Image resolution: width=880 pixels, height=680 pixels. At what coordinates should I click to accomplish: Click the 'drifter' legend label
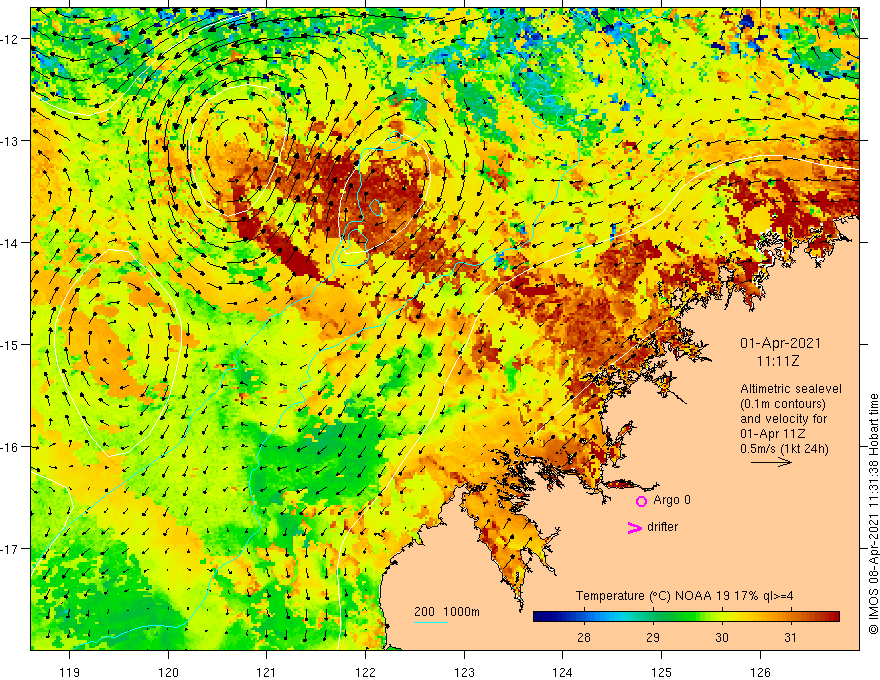coord(662,527)
